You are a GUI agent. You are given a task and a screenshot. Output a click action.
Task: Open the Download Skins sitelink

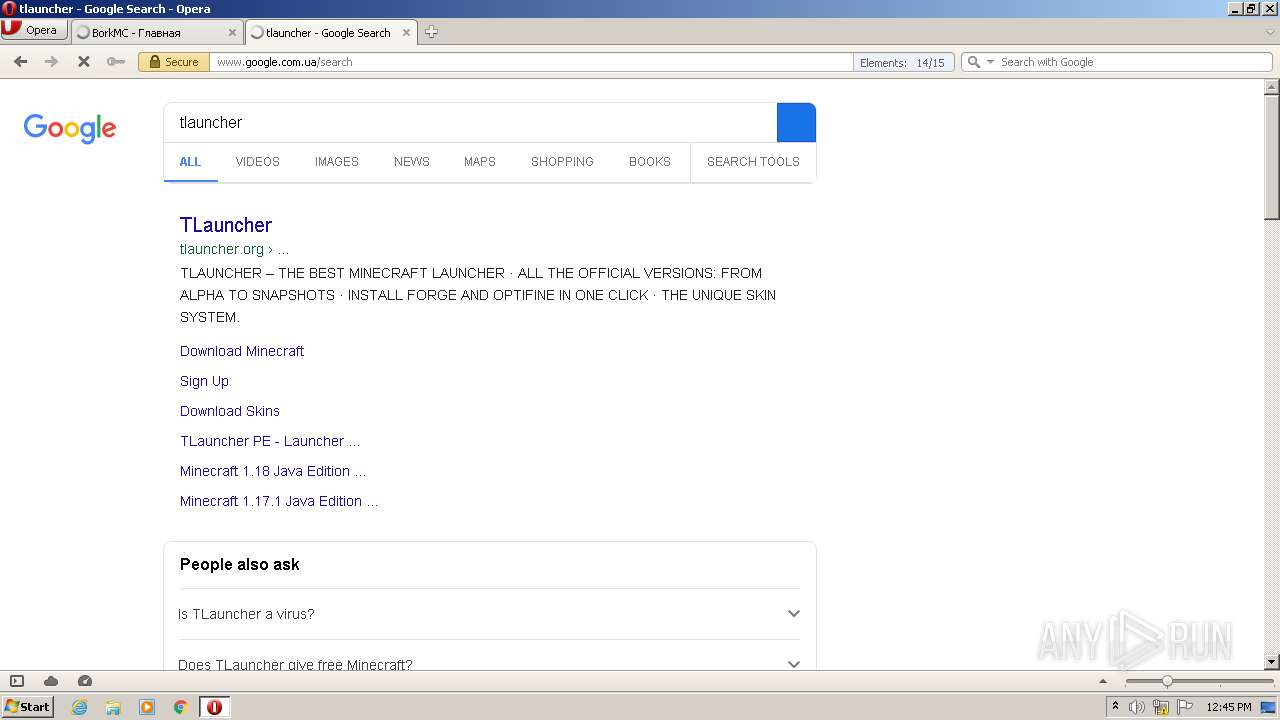pos(230,411)
